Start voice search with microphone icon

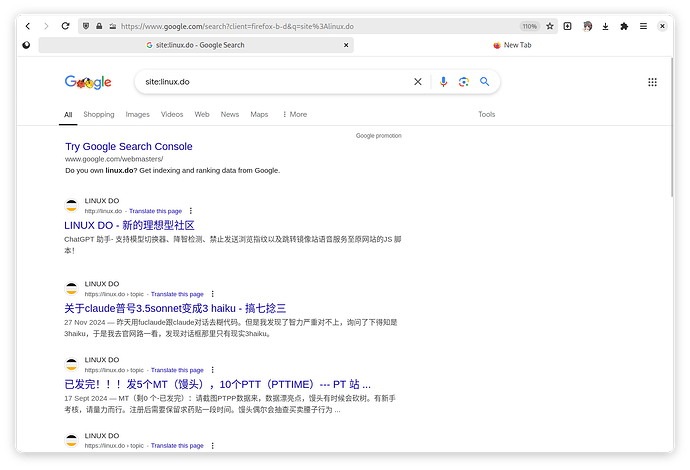tap(443, 82)
